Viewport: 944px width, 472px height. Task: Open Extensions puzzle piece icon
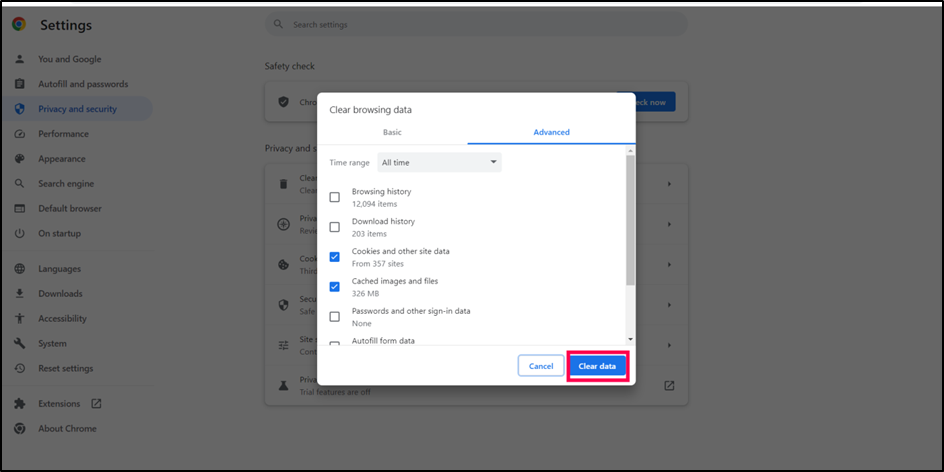(x=19, y=404)
